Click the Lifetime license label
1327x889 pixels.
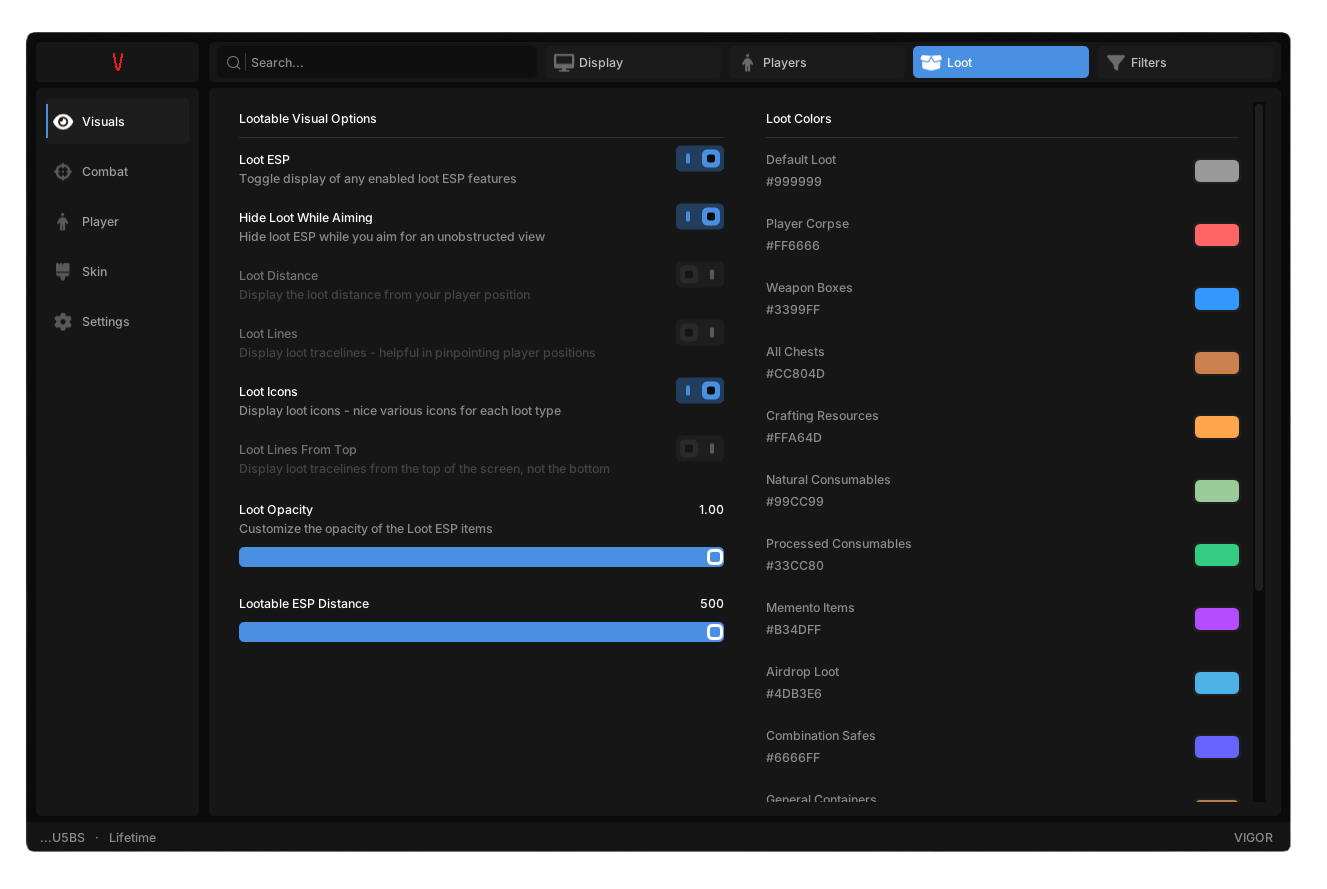click(x=132, y=838)
